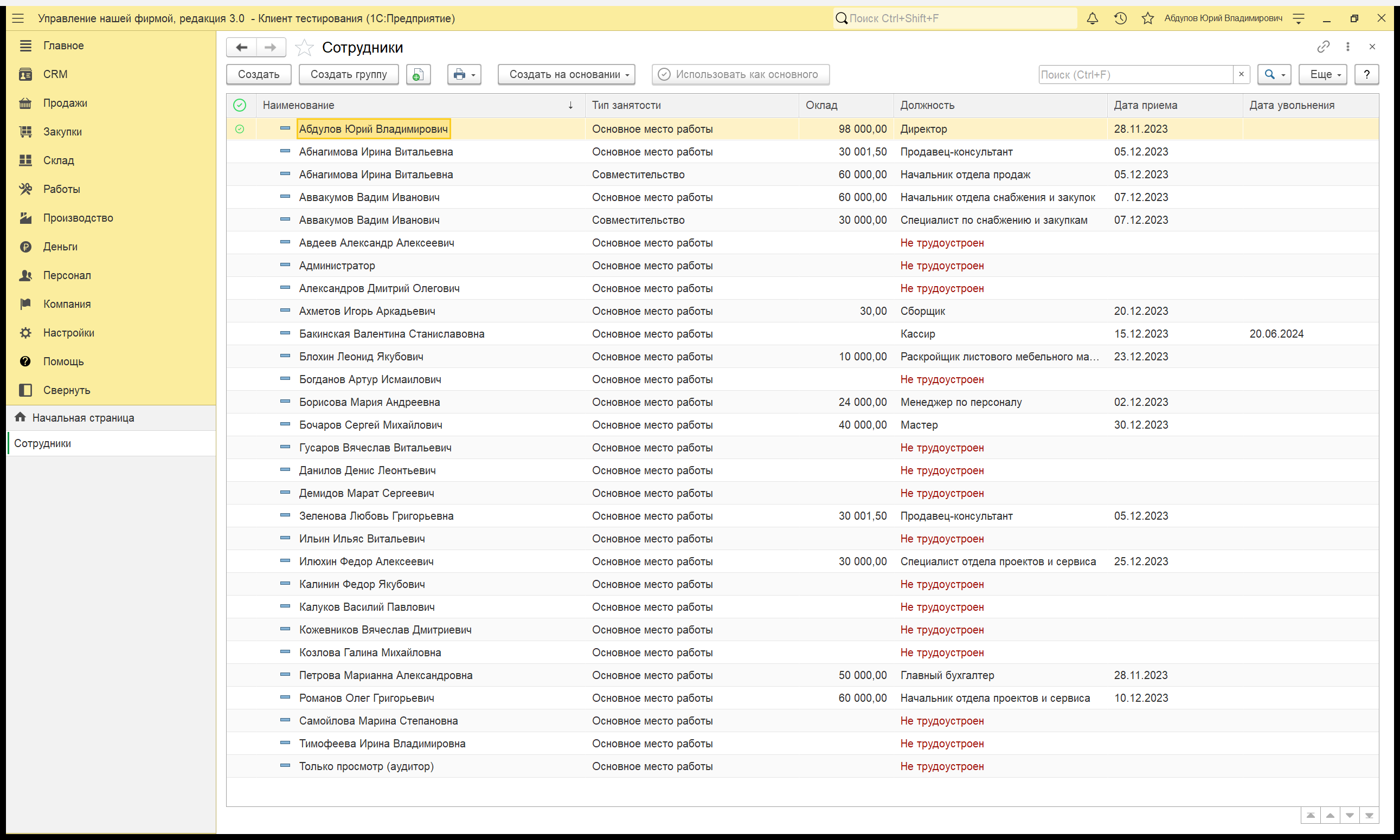Image resolution: width=1400 pixels, height=840 pixels.
Task: Jump to list end arrow button
Action: click(x=1370, y=816)
